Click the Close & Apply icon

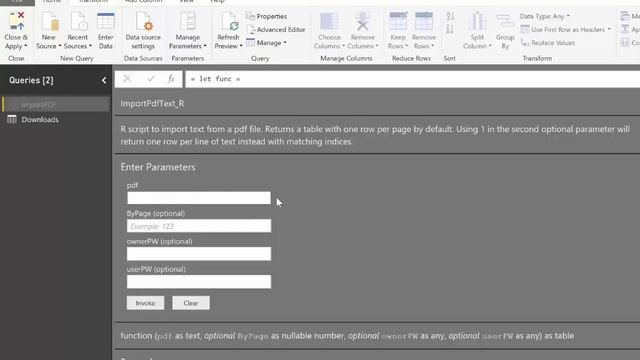[17, 21]
